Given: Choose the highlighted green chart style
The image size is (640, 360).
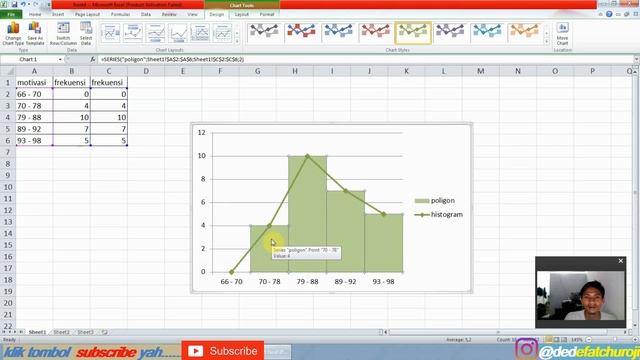Looking at the screenshot, I should pos(413,33).
